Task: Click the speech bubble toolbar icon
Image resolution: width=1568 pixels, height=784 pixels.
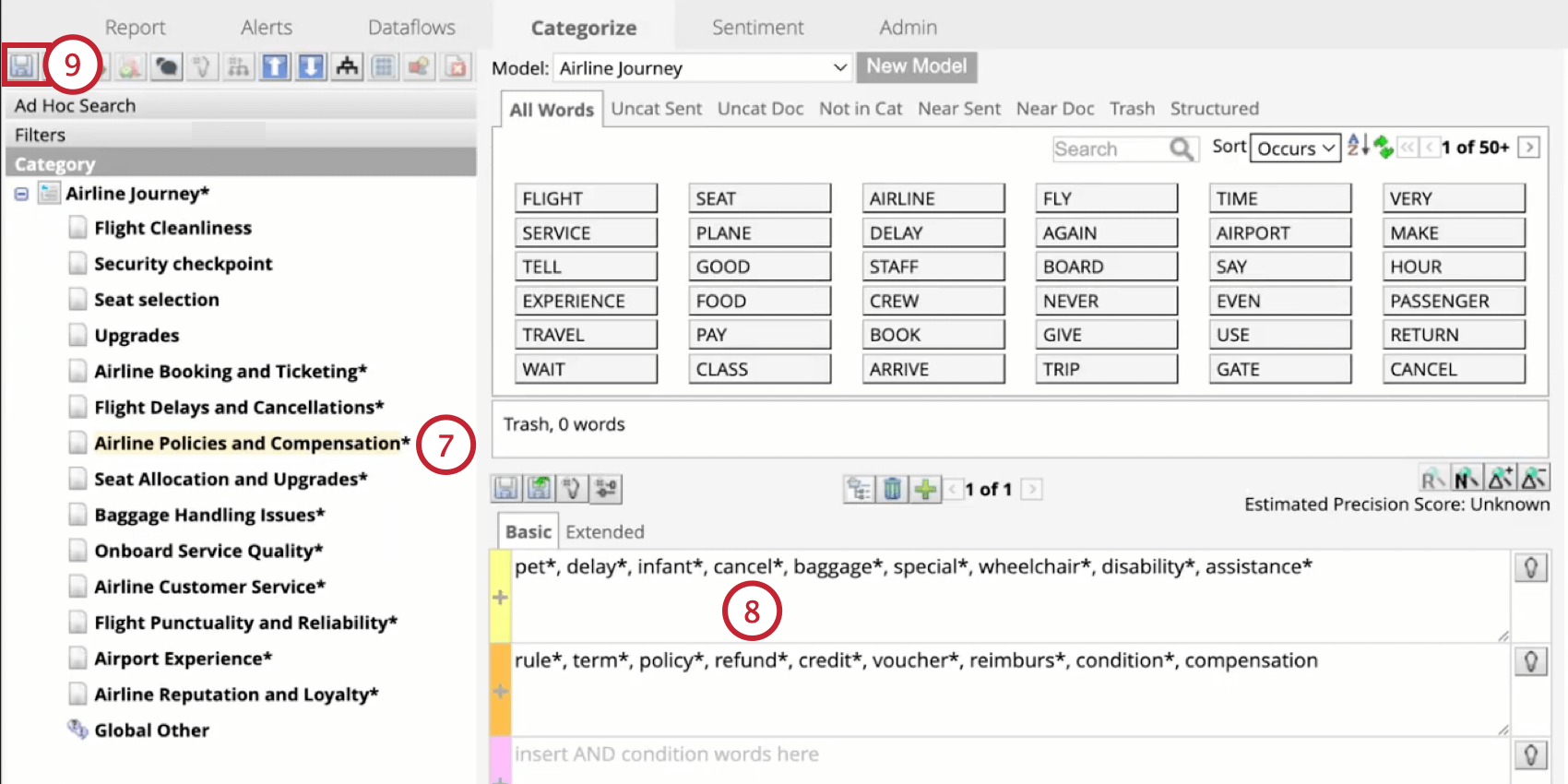Action: (x=166, y=66)
